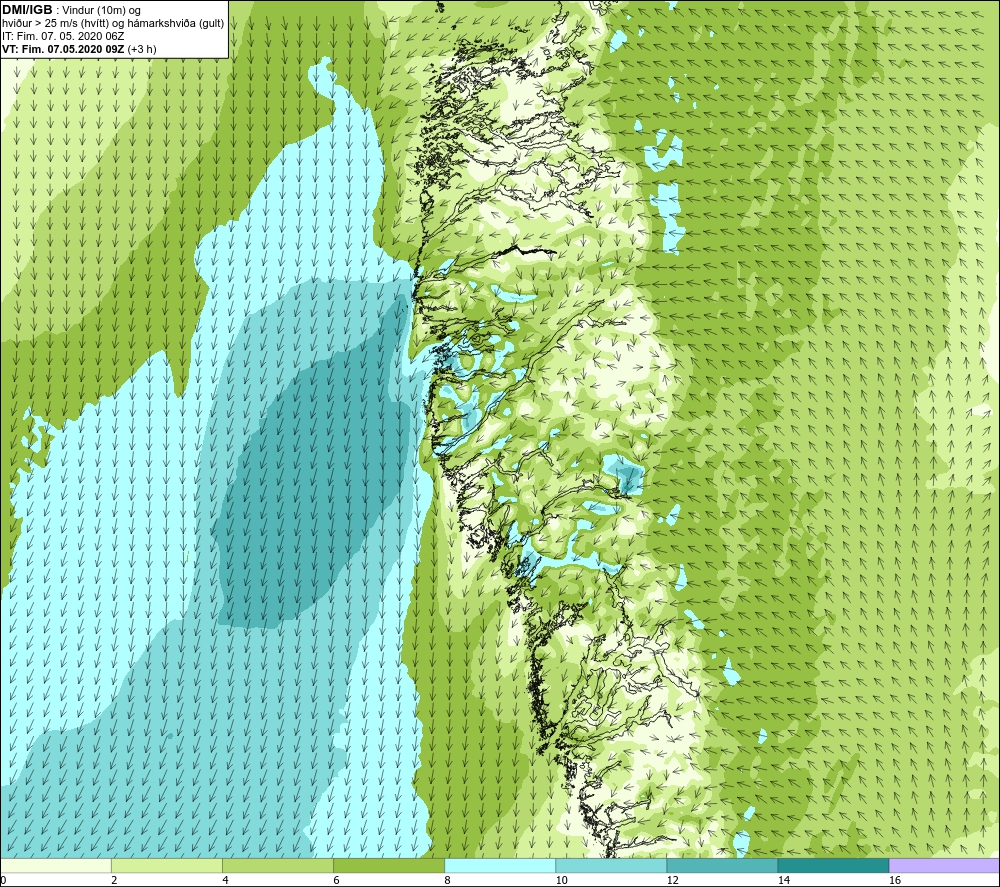Click the 0-2 m/s pale yellow legend swatch
This screenshot has height=887, width=1000.
pyautogui.click(x=57, y=865)
